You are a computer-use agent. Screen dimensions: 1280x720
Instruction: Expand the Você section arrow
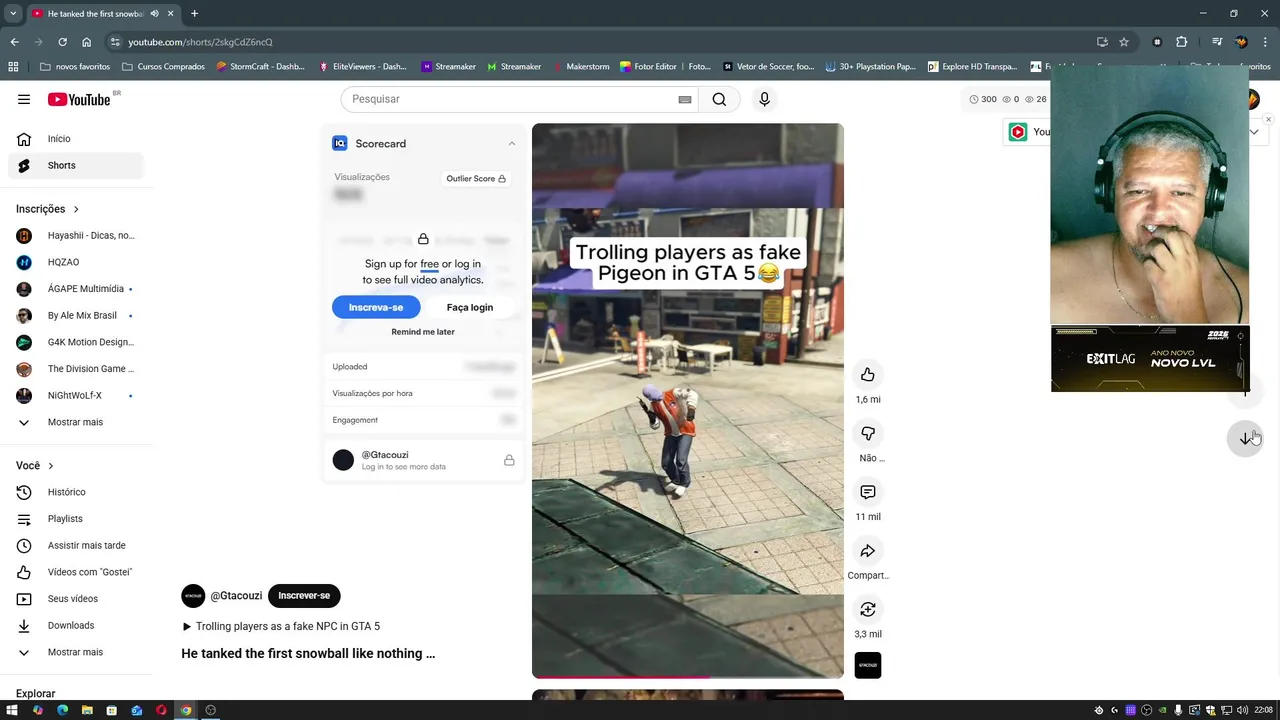(51, 466)
